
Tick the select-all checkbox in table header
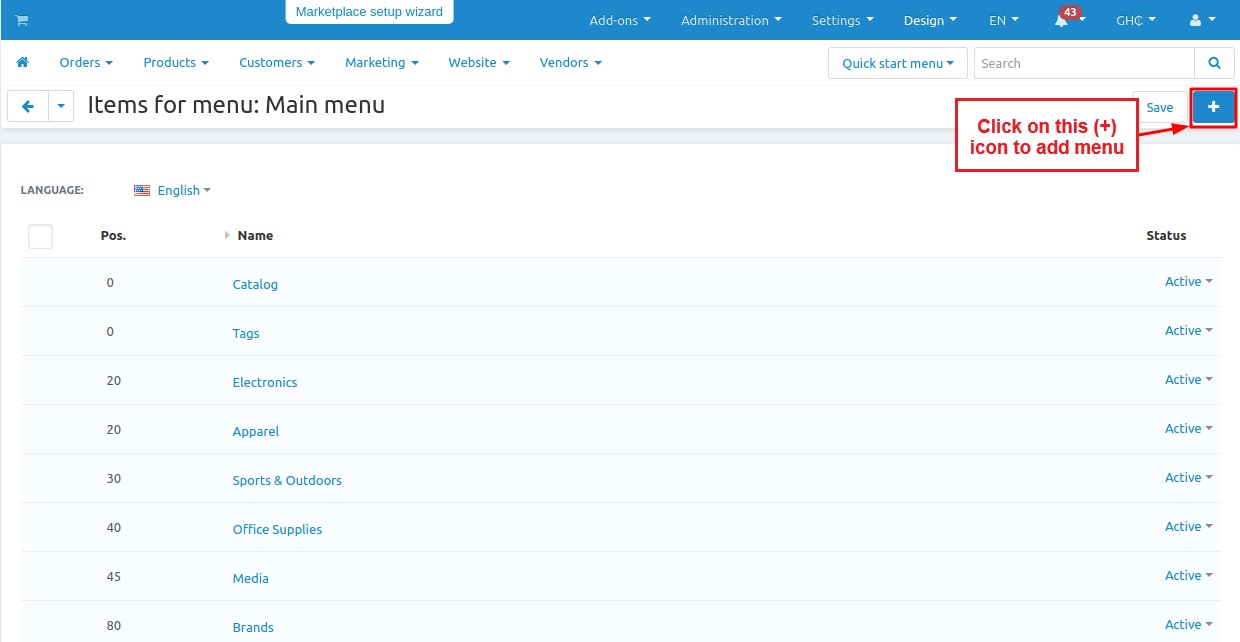coord(40,236)
